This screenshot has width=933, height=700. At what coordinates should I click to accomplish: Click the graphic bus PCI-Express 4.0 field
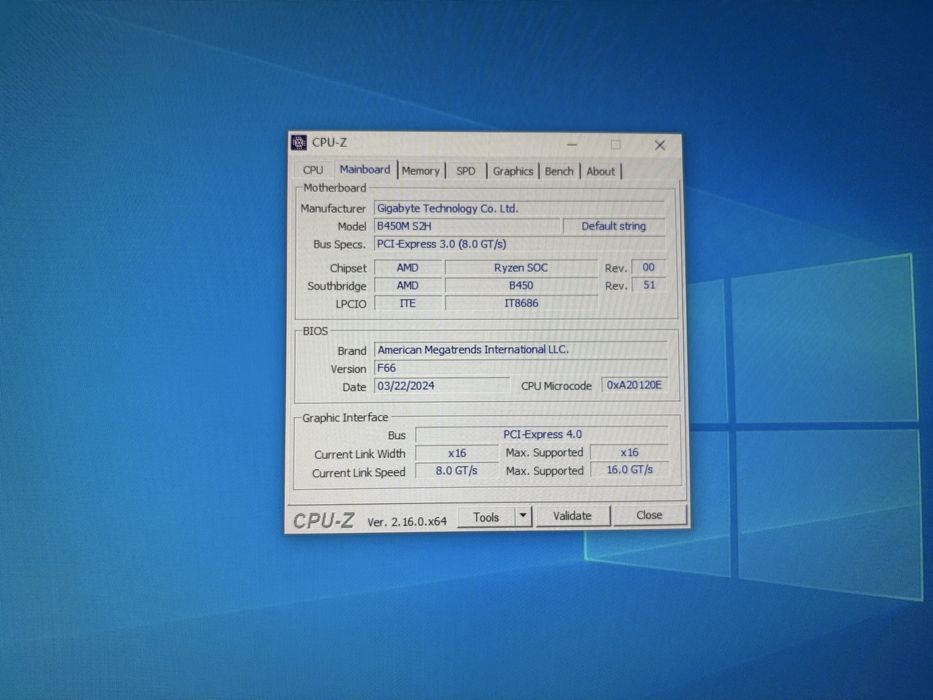(541, 435)
